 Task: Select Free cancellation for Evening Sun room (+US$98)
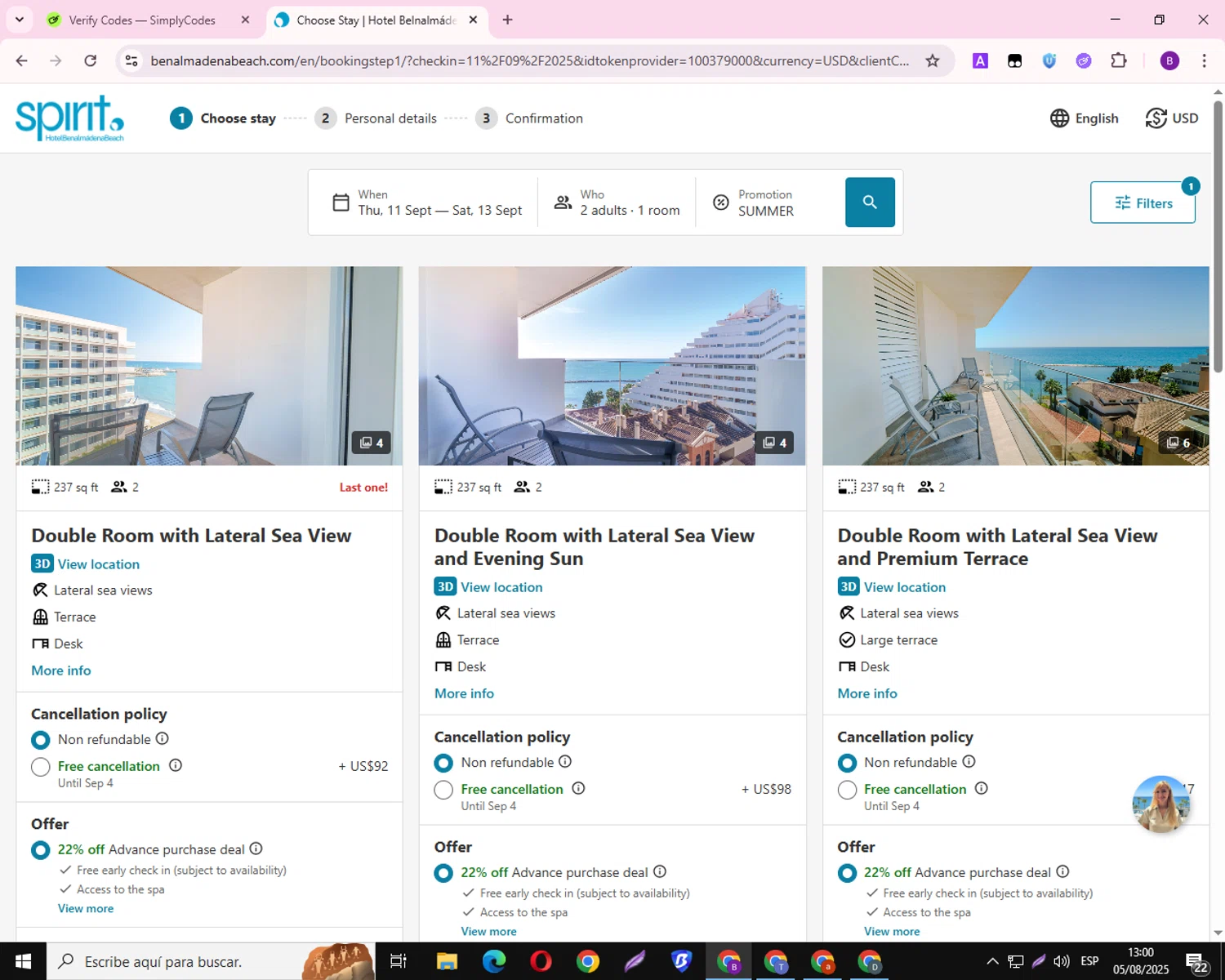pos(443,790)
